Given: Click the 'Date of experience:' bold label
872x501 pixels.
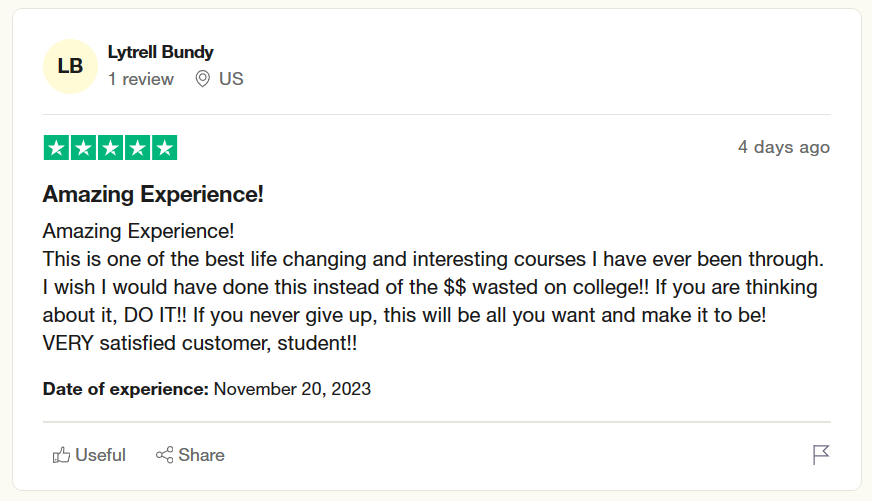Looking at the screenshot, I should tap(126, 389).
